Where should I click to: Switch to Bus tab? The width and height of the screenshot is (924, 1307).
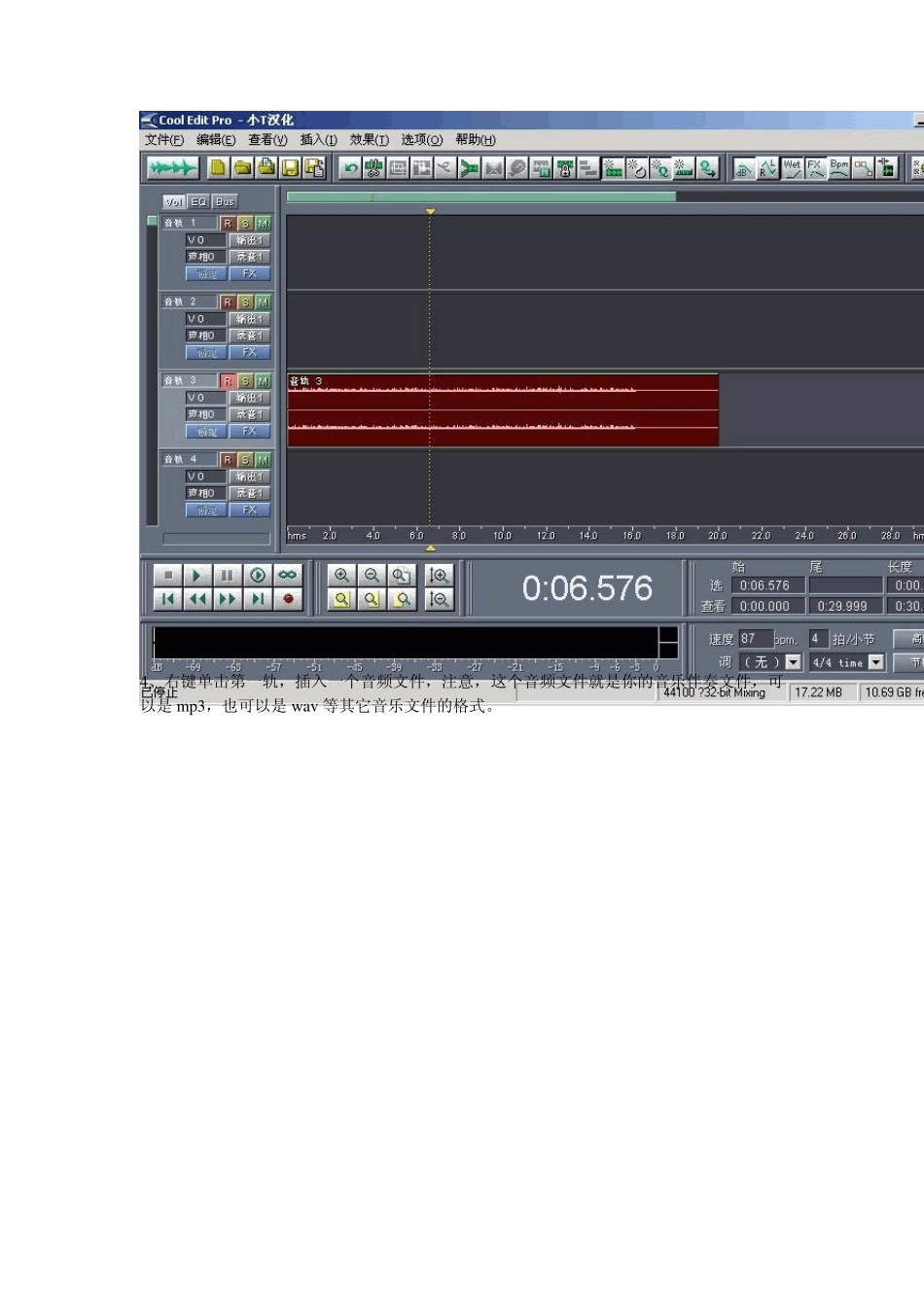click(225, 201)
